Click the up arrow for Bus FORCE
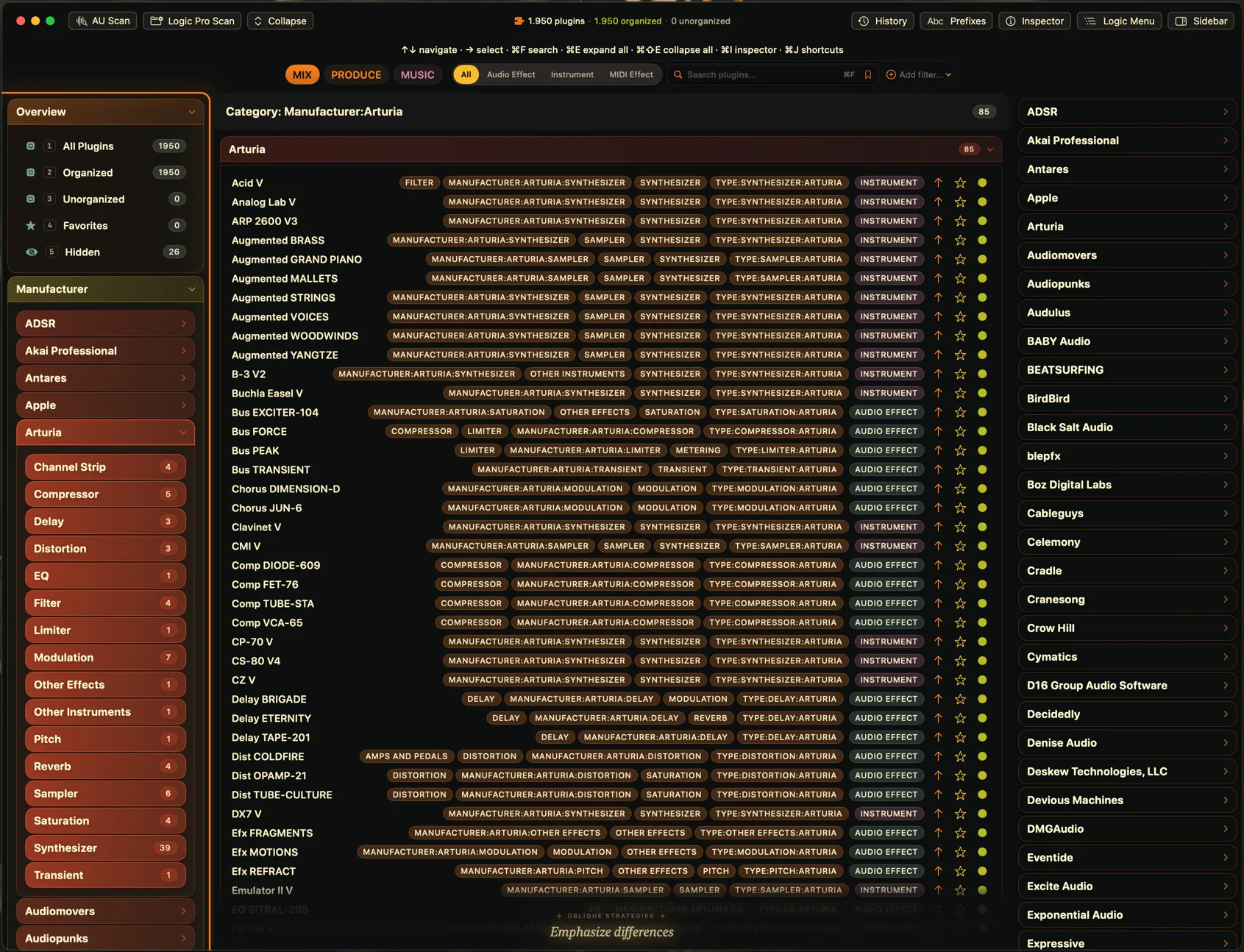 [x=938, y=432]
